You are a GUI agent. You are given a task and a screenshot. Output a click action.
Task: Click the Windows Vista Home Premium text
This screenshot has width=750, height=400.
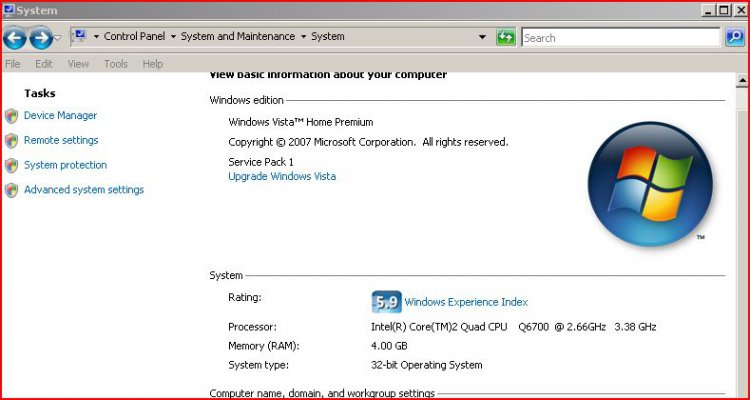click(x=300, y=122)
